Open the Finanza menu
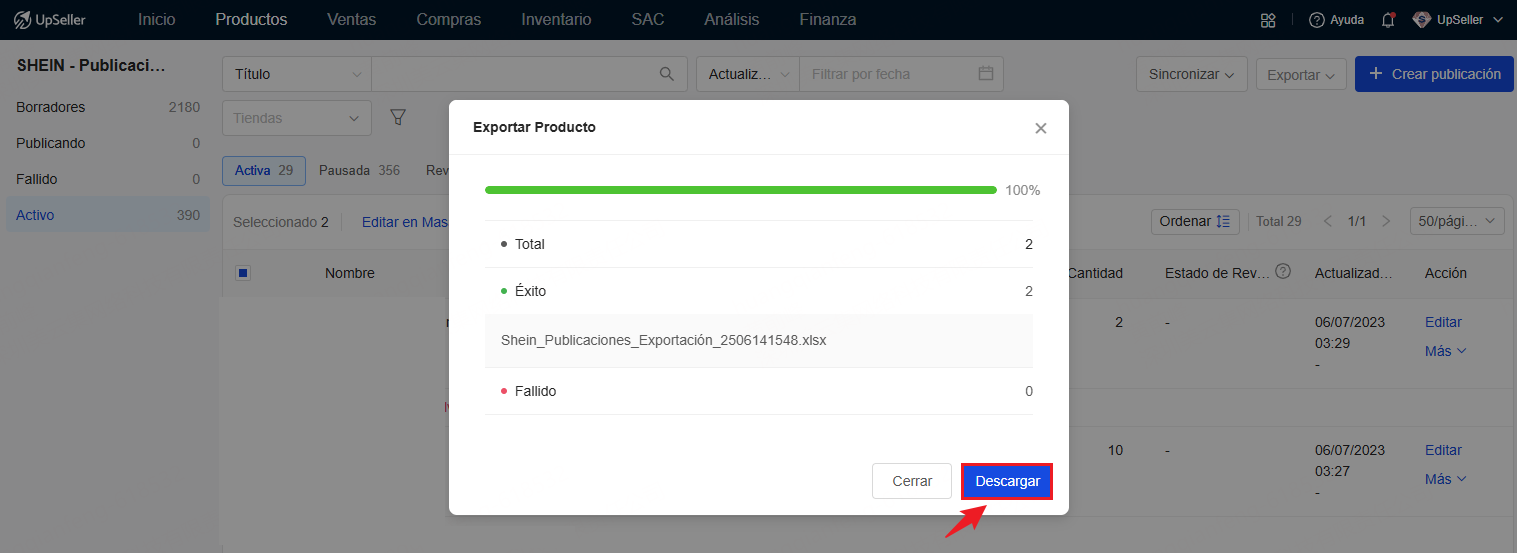The width and height of the screenshot is (1517, 553). tap(828, 20)
